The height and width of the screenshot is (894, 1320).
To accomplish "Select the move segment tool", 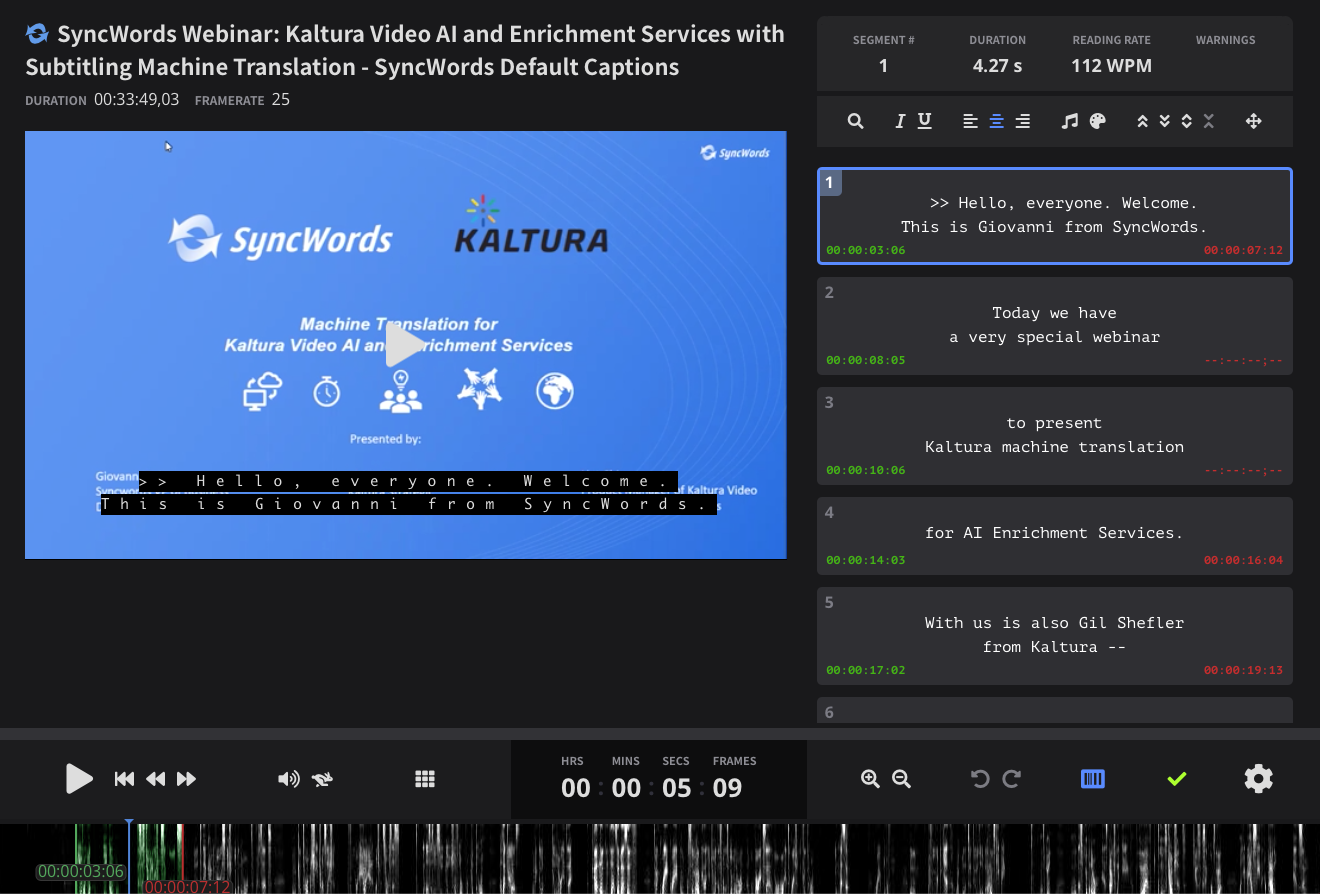I will (1253, 120).
